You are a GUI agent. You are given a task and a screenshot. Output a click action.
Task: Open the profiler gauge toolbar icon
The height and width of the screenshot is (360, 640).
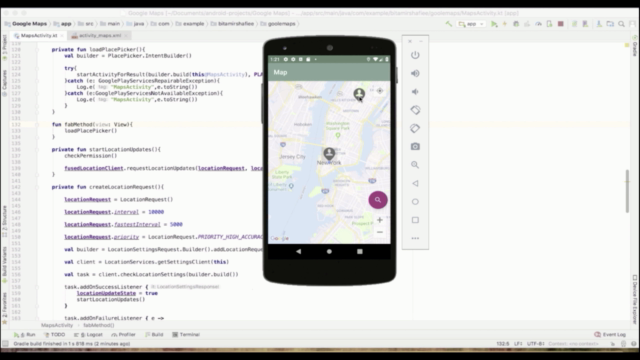click(538, 24)
